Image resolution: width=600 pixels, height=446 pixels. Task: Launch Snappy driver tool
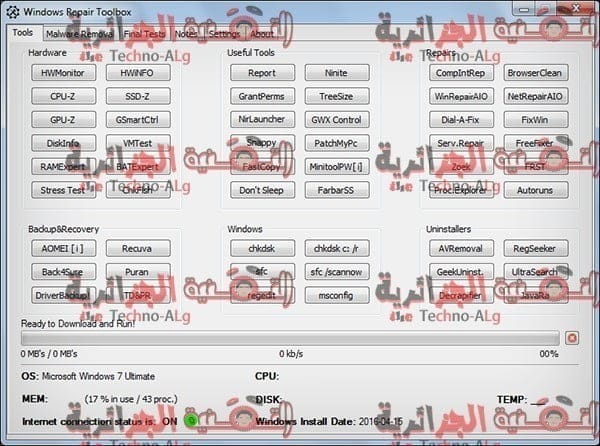tap(262, 143)
